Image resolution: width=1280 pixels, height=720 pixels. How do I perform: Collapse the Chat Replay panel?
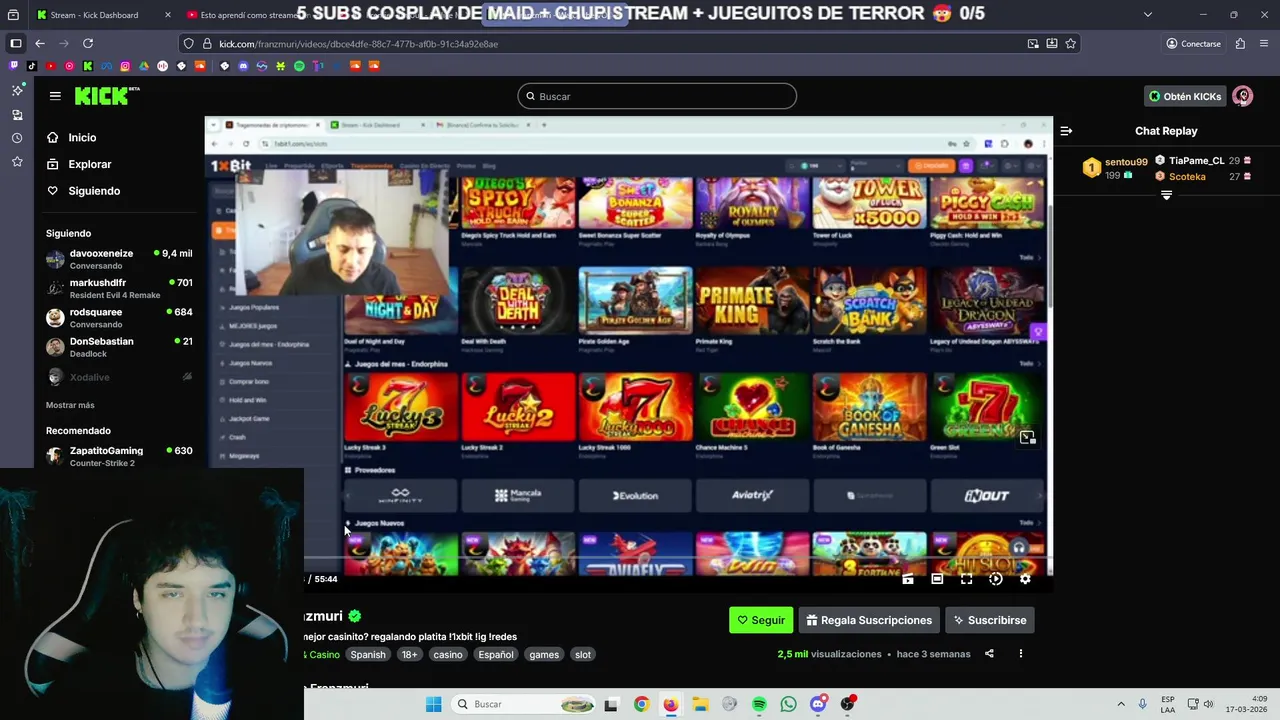tap(1066, 131)
